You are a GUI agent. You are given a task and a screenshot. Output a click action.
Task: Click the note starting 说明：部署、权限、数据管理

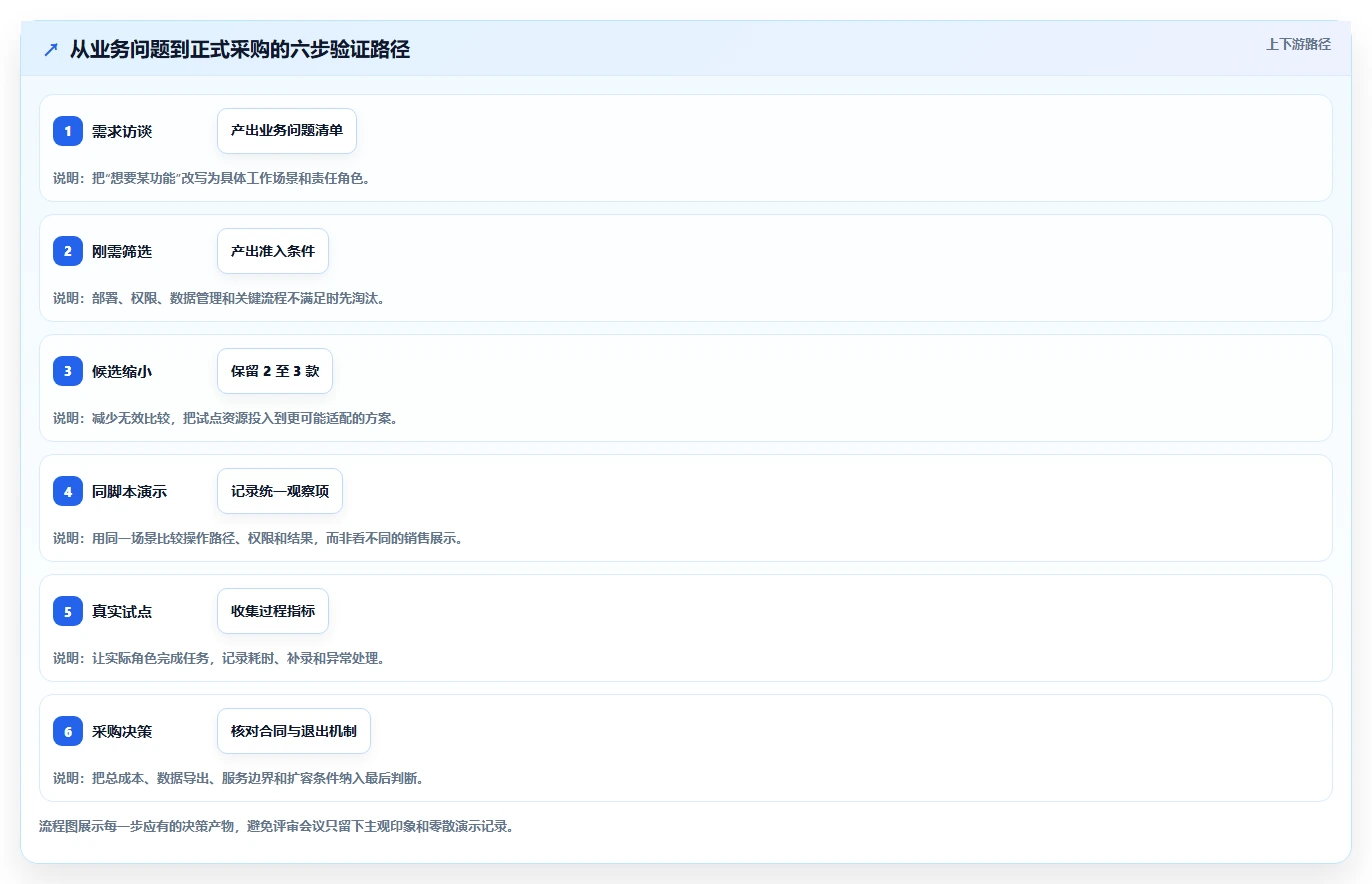click(x=219, y=298)
